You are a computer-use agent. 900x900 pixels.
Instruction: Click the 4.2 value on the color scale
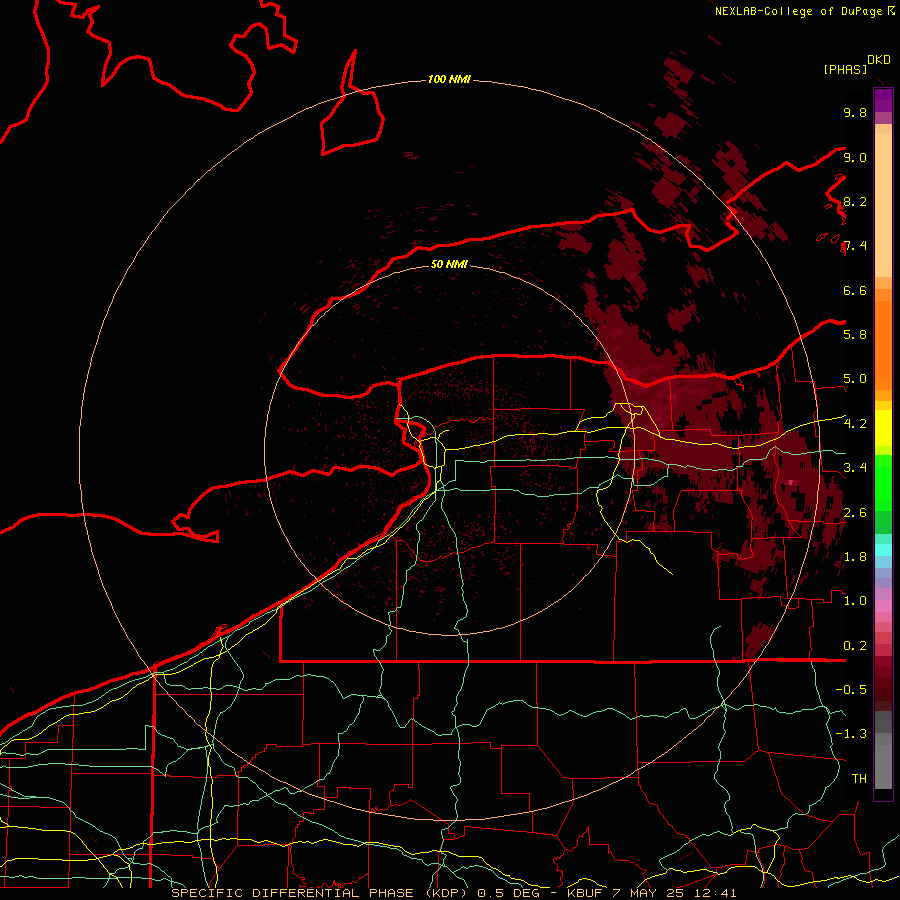point(855,424)
